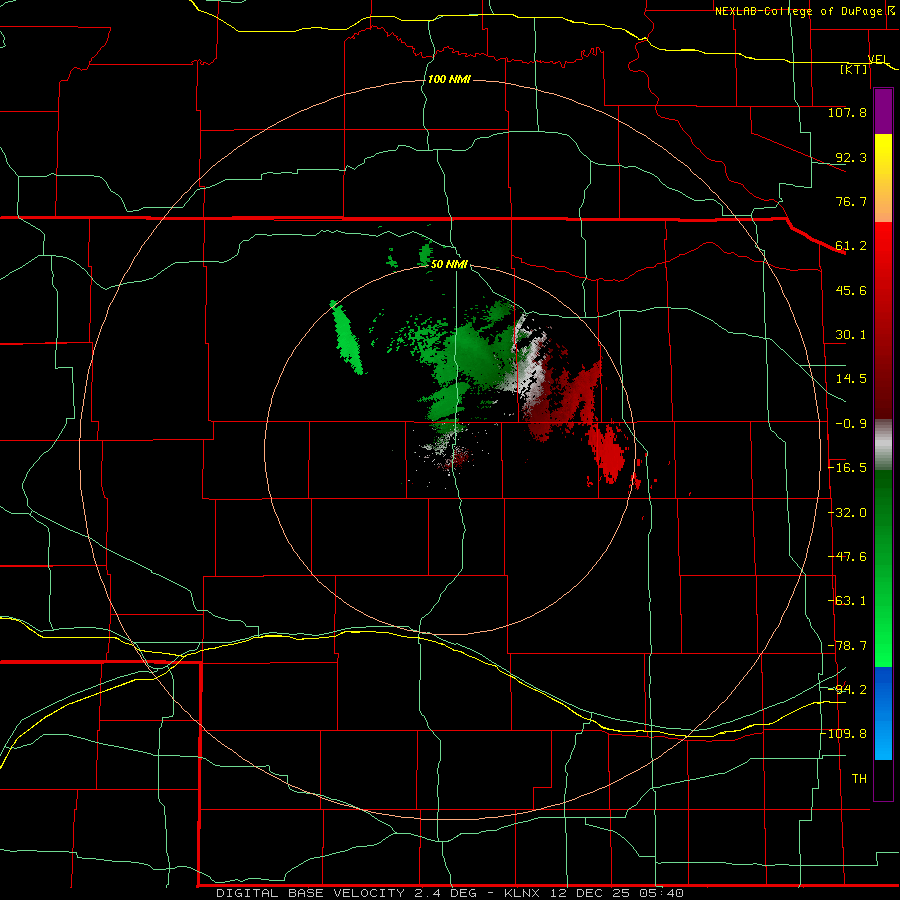Click the DIGITAL BASE VELOCITY product title
Viewport: 900px width, 900px height.
(x=313, y=893)
